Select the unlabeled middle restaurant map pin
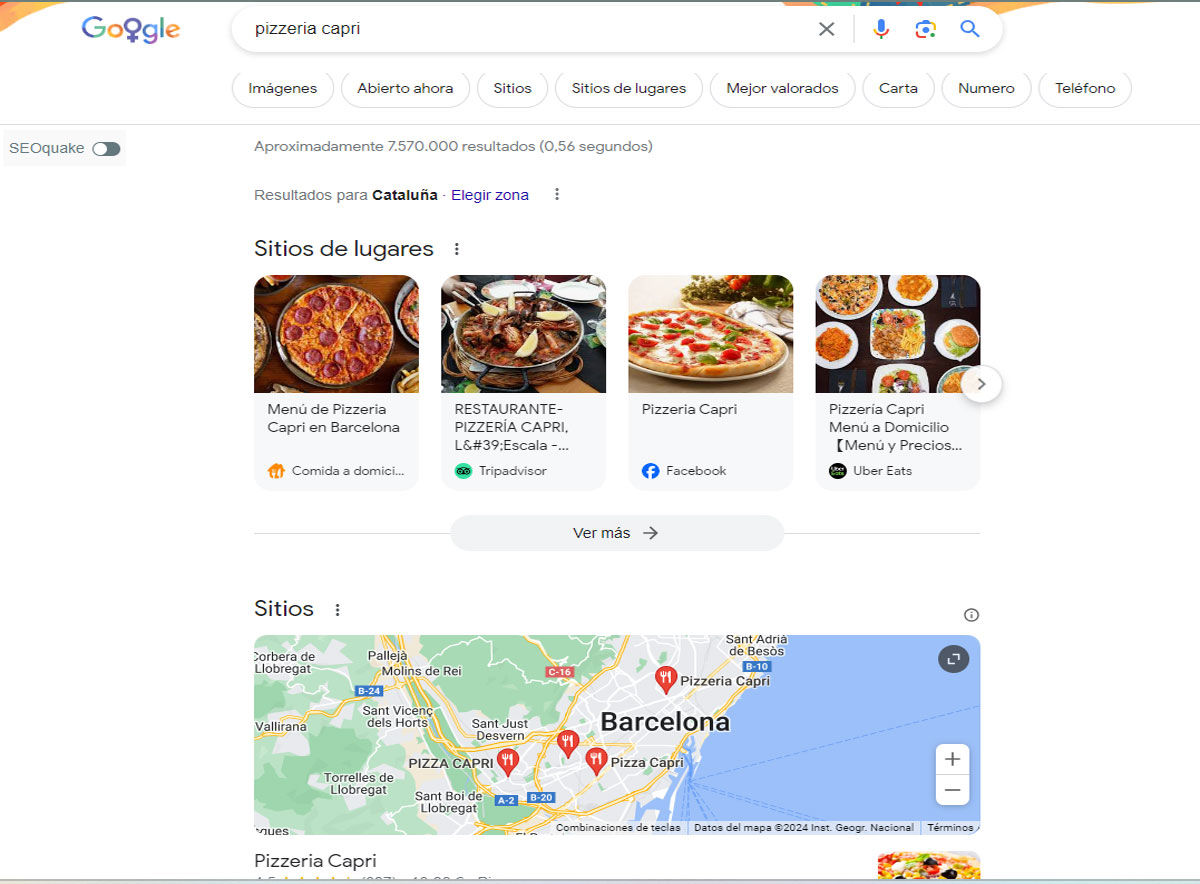1200x884 pixels. 568,744
